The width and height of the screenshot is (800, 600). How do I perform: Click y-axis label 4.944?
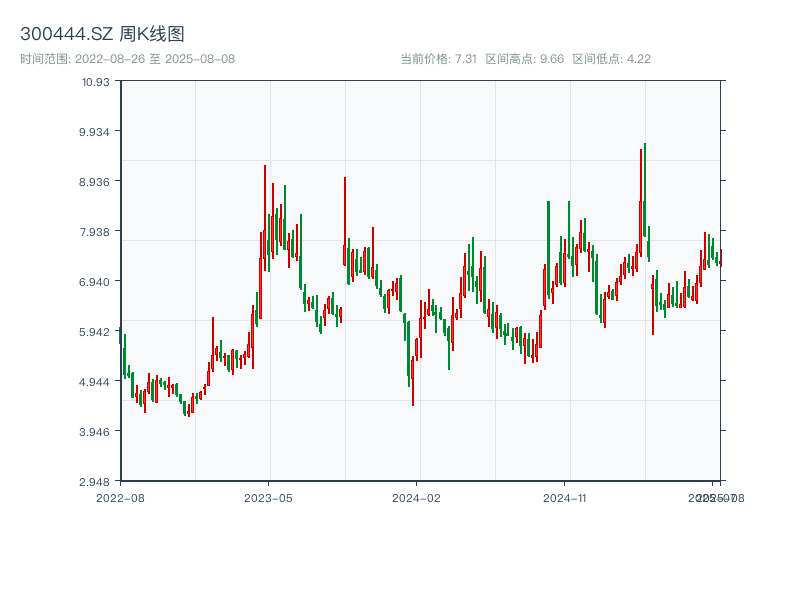[94, 382]
